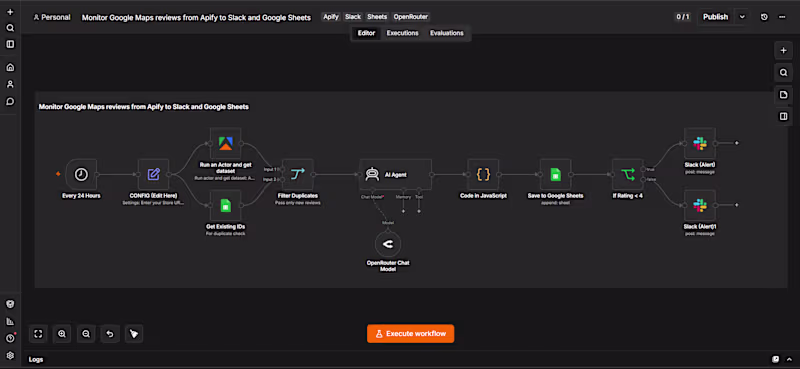Viewport: 800px width, 369px height.
Task: Select the Run an Actor and get dataset node
Action: click(x=226, y=143)
